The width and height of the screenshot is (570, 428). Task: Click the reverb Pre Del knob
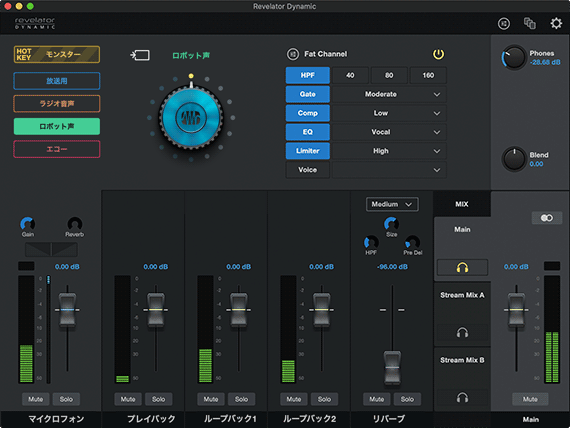click(413, 243)
